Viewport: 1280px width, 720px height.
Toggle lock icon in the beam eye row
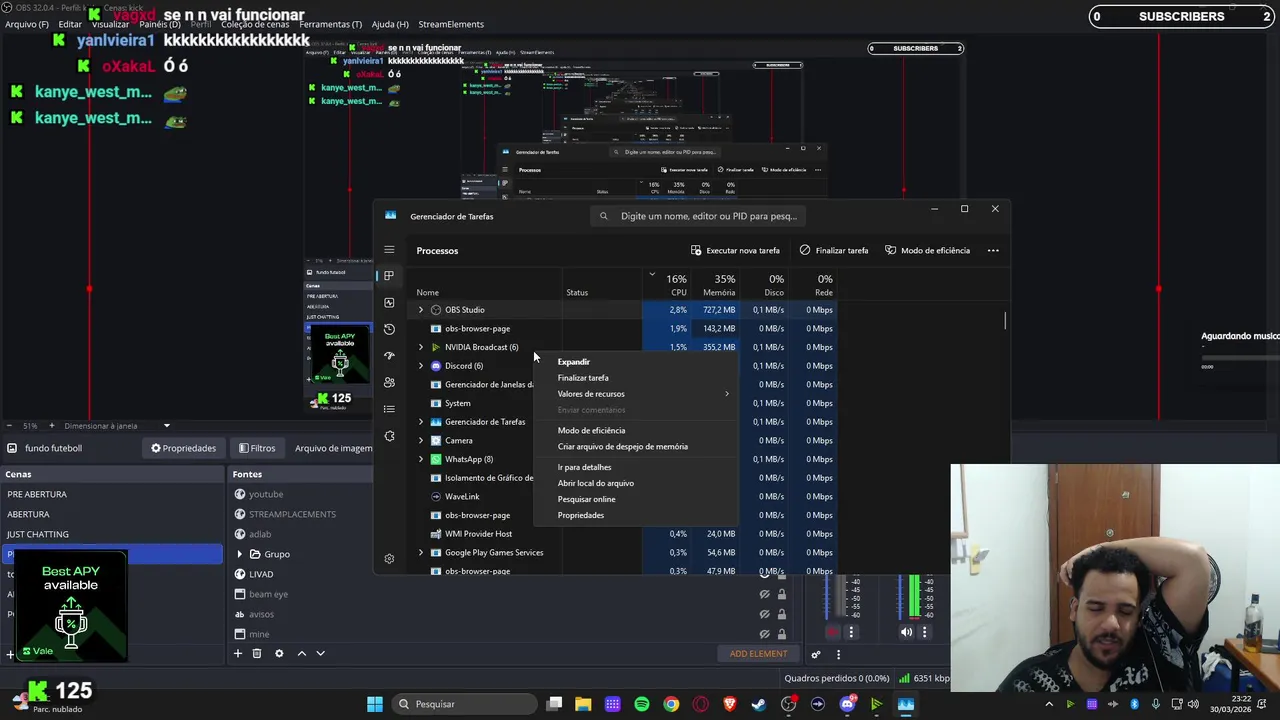click(782, 594)
